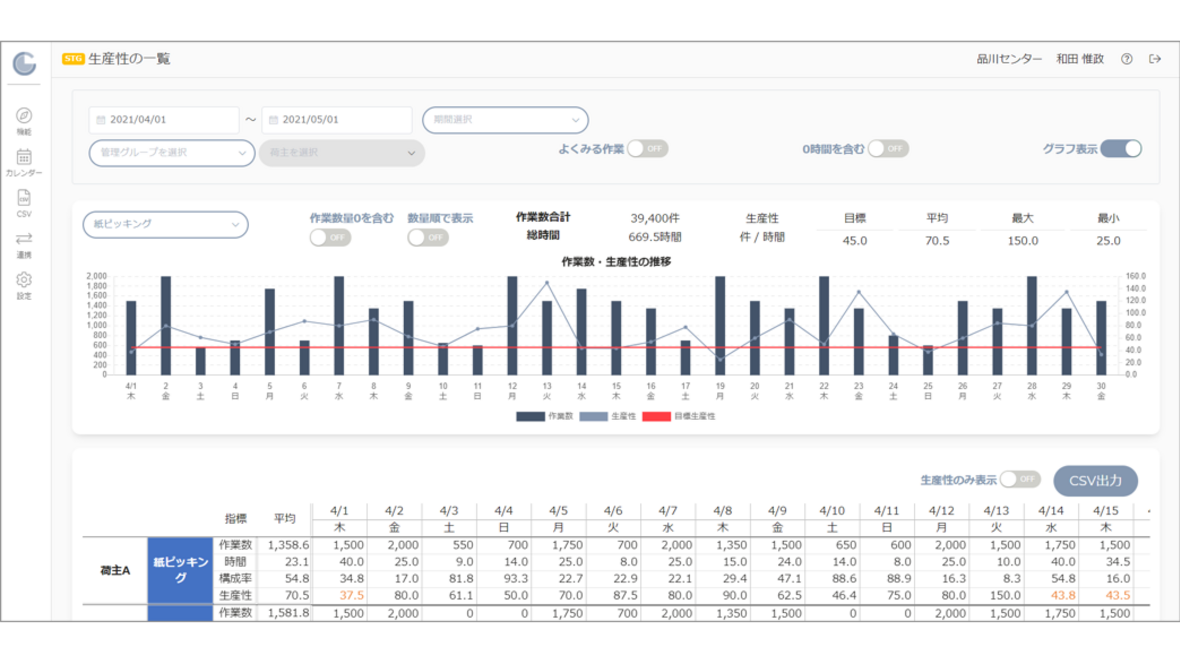Open the CSV sidebar icon
The image size is (1180, 664).
pyautogui.click(x=24, y=198)
